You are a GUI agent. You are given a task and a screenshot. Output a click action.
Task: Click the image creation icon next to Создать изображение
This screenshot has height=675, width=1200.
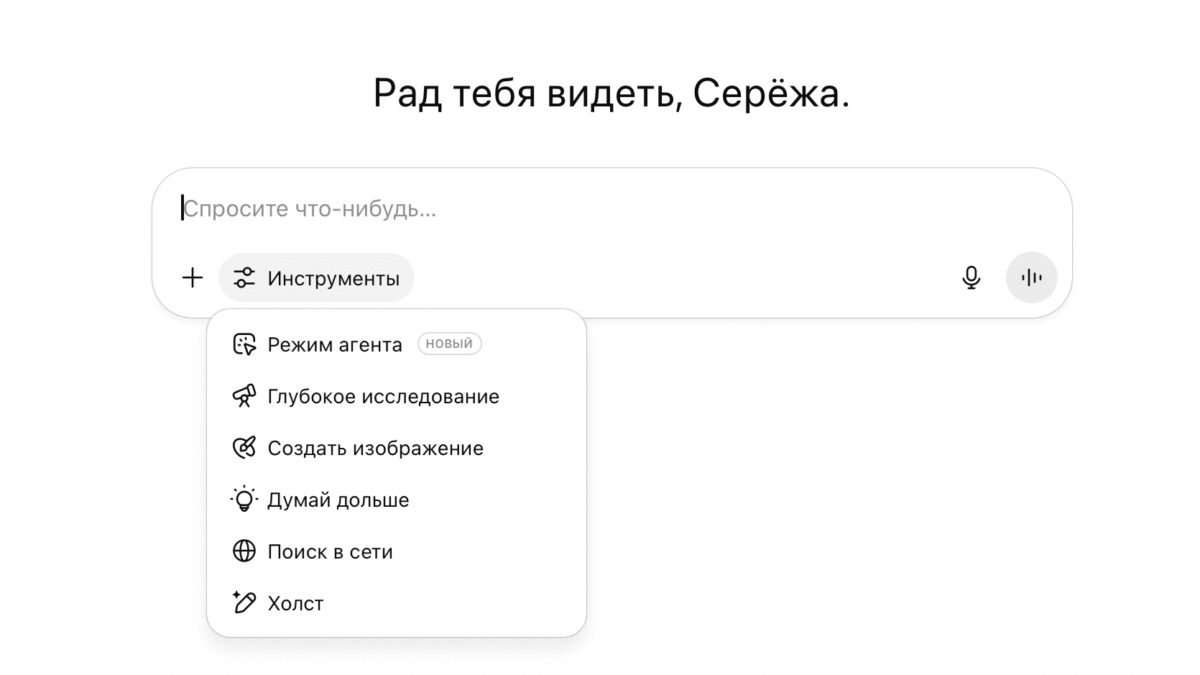pyautogui.click(x=245, y=448)
